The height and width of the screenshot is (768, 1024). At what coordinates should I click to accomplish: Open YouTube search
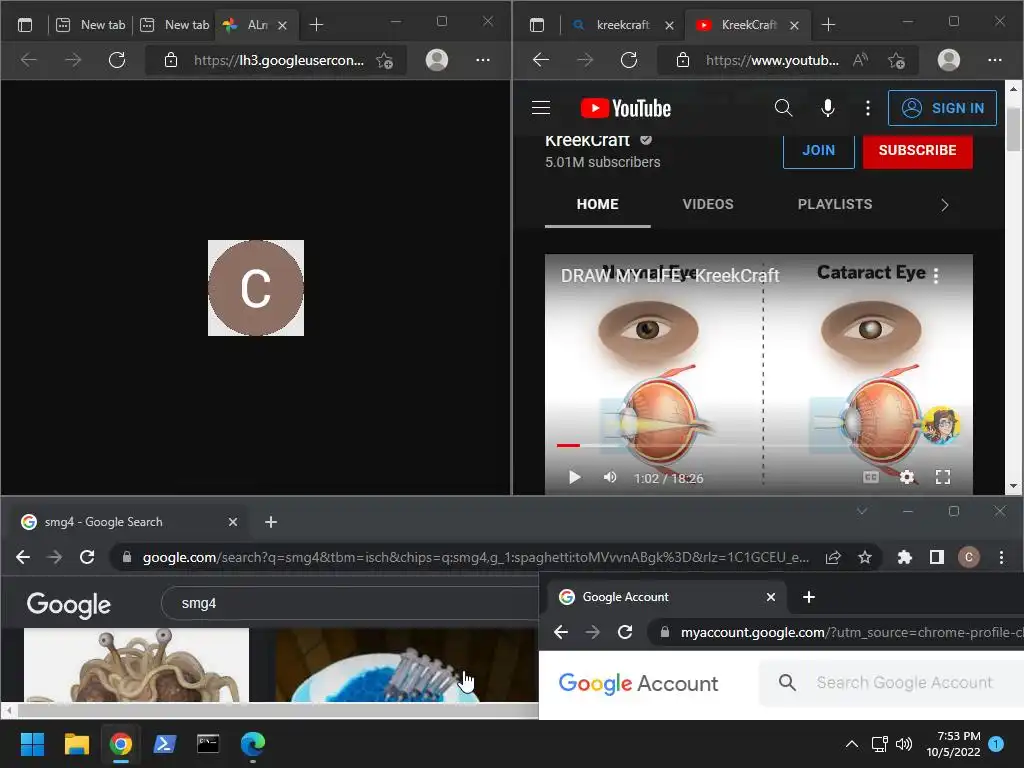783,108
